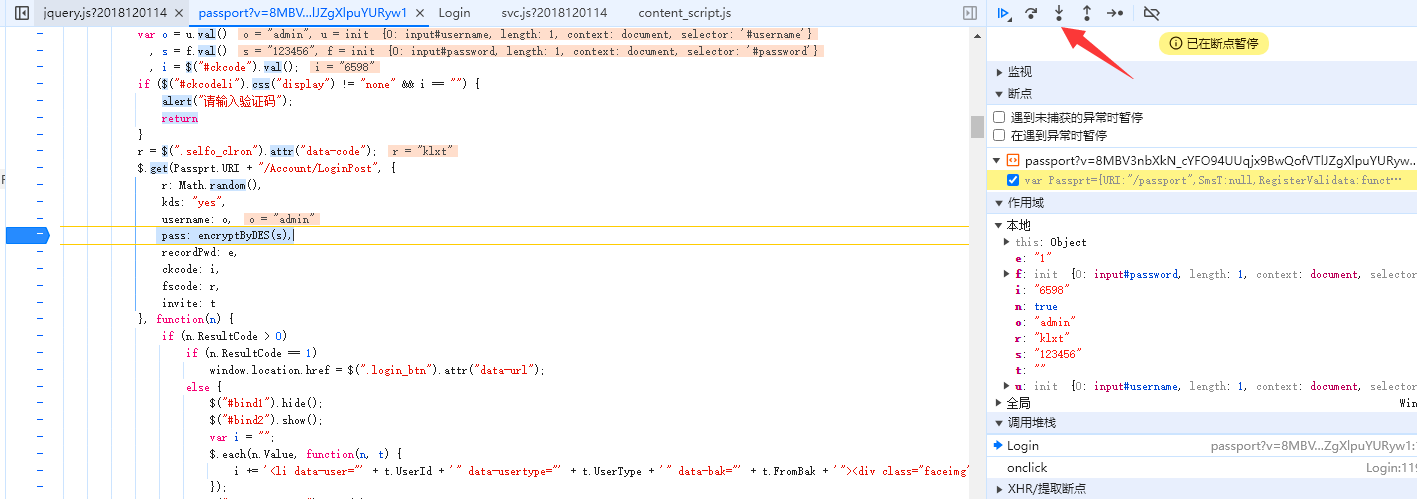Enable pause on uncaught exceptions checkbox
1417x499 pixels.
[999, 117]
